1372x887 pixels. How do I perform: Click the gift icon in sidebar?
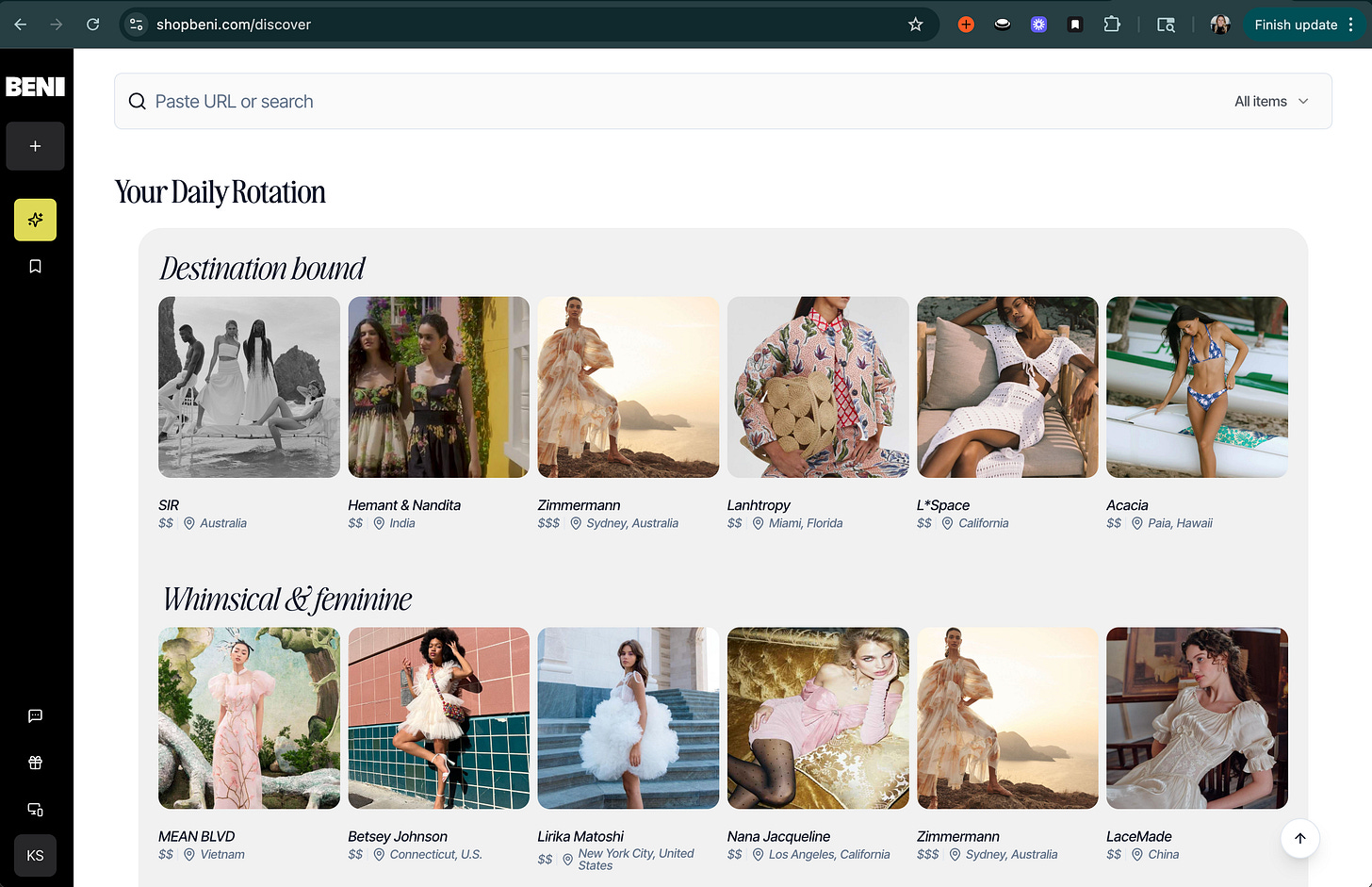(35, 763)
